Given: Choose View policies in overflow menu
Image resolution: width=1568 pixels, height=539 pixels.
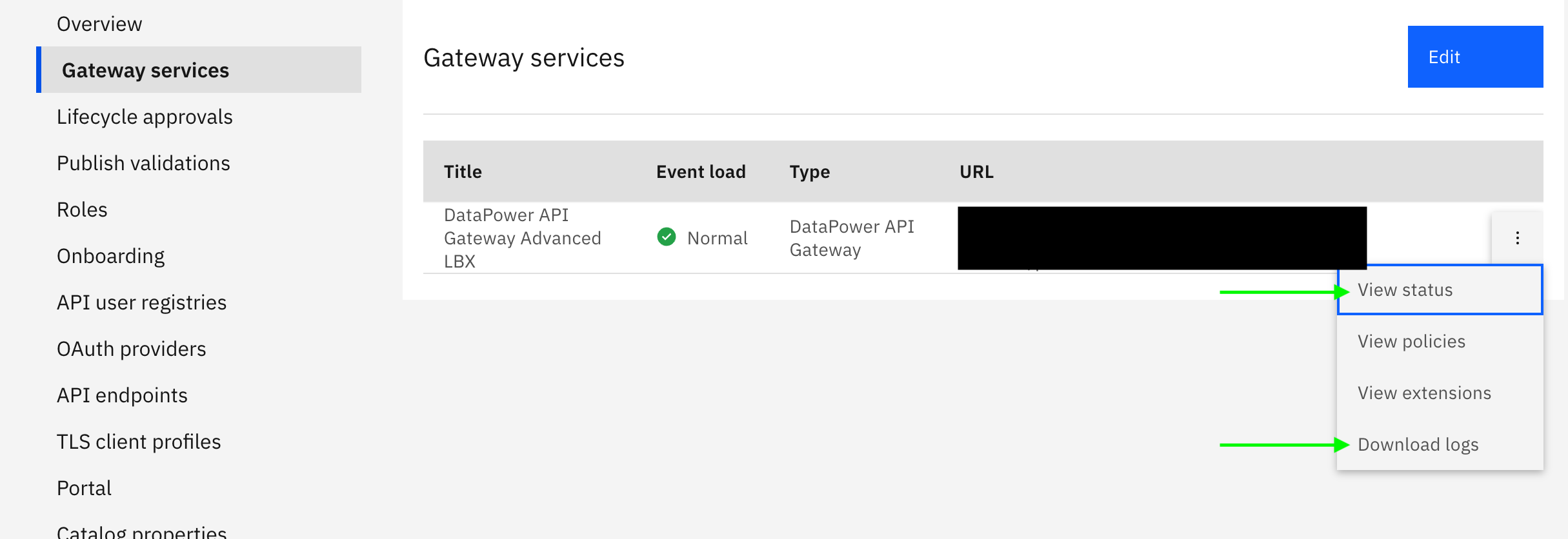Looking at the screenshot, I should (x=1411, y=342).
